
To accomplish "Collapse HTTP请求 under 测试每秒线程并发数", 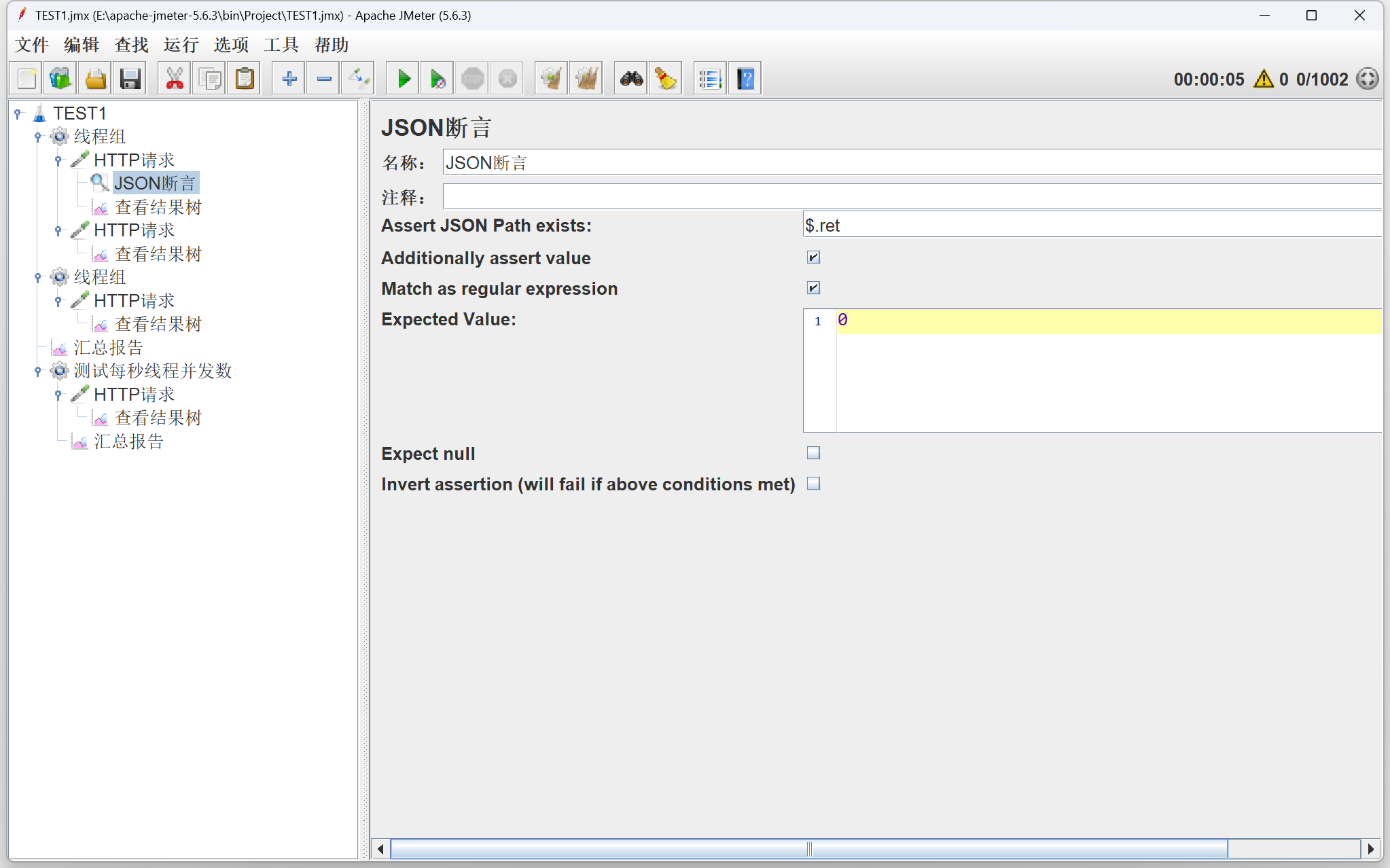I will (58, 395).
